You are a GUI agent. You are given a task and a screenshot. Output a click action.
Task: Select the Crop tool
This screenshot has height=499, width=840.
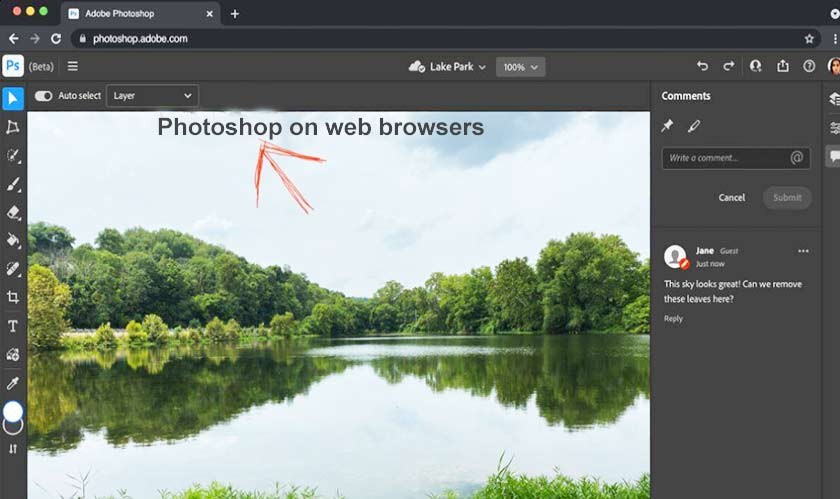(x=13, y=297)
